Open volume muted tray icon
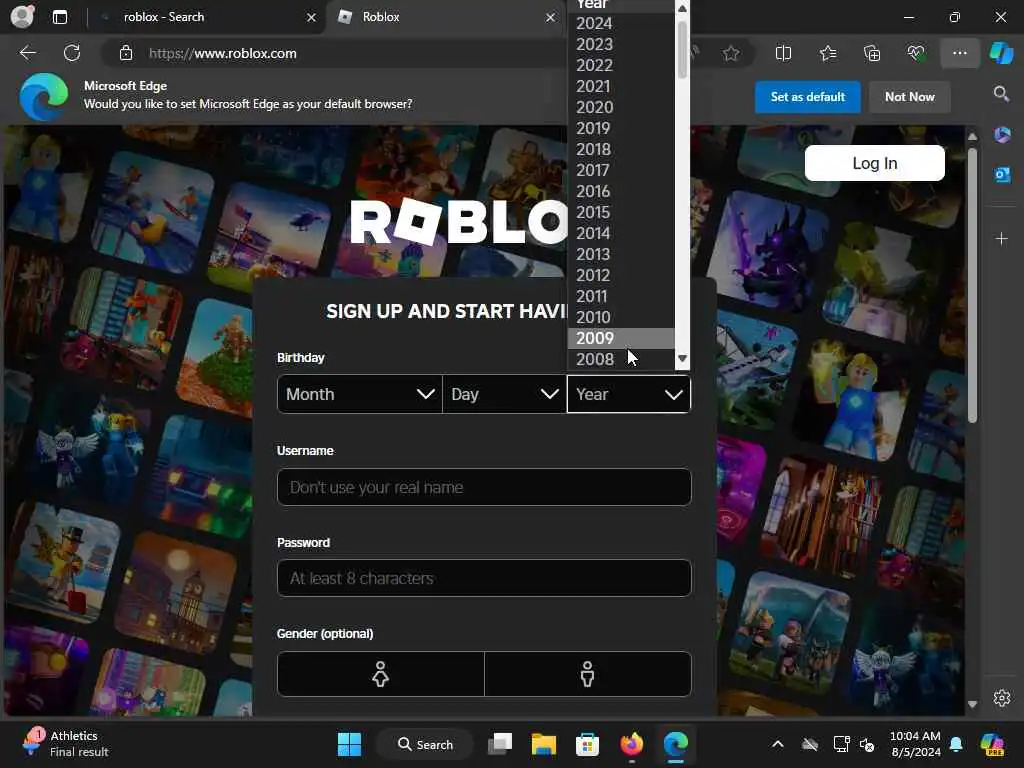 pyautogui.click(x=867, y=744)
